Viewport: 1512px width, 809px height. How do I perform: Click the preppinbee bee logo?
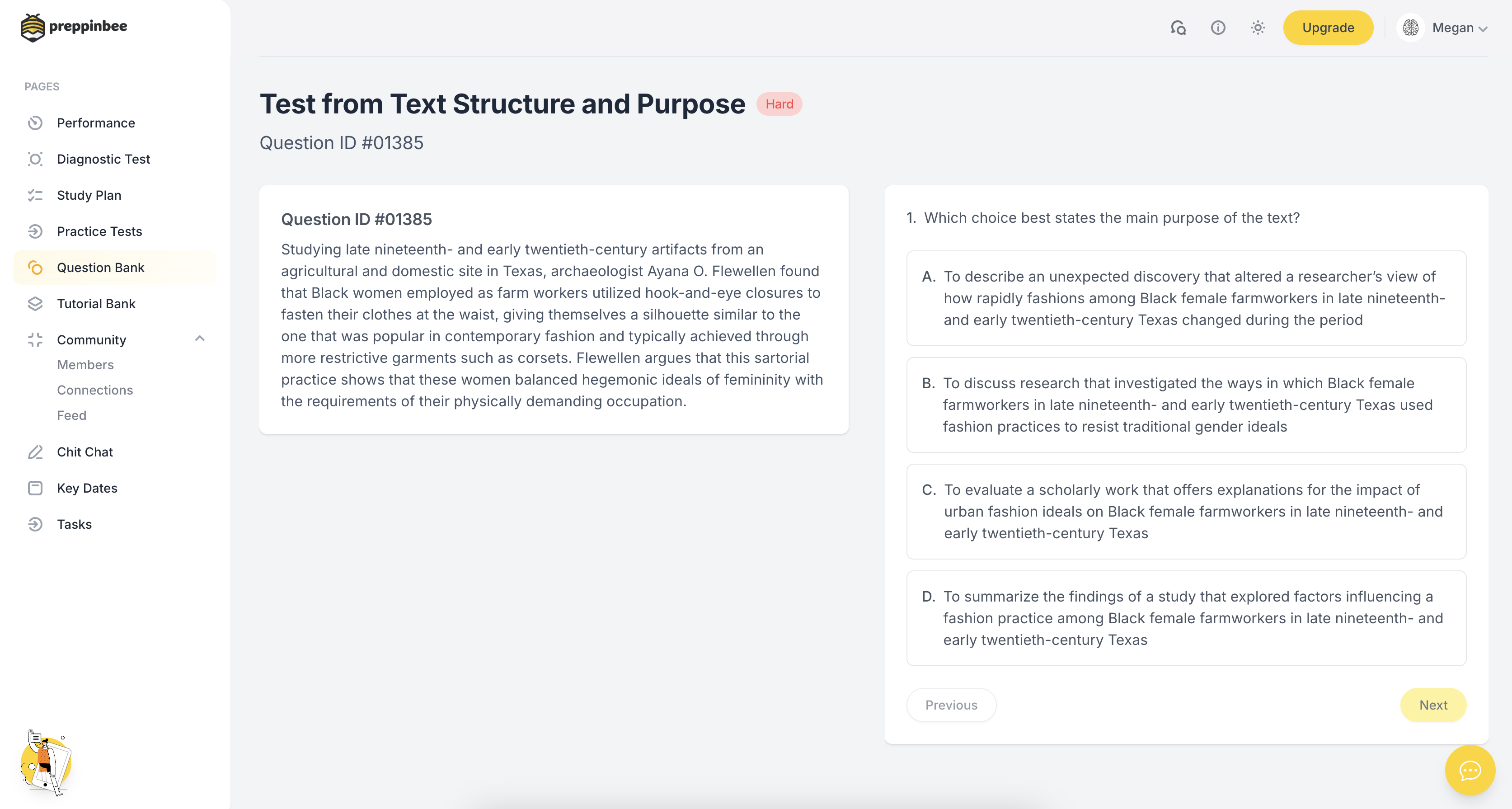click(x=33, y=27)
